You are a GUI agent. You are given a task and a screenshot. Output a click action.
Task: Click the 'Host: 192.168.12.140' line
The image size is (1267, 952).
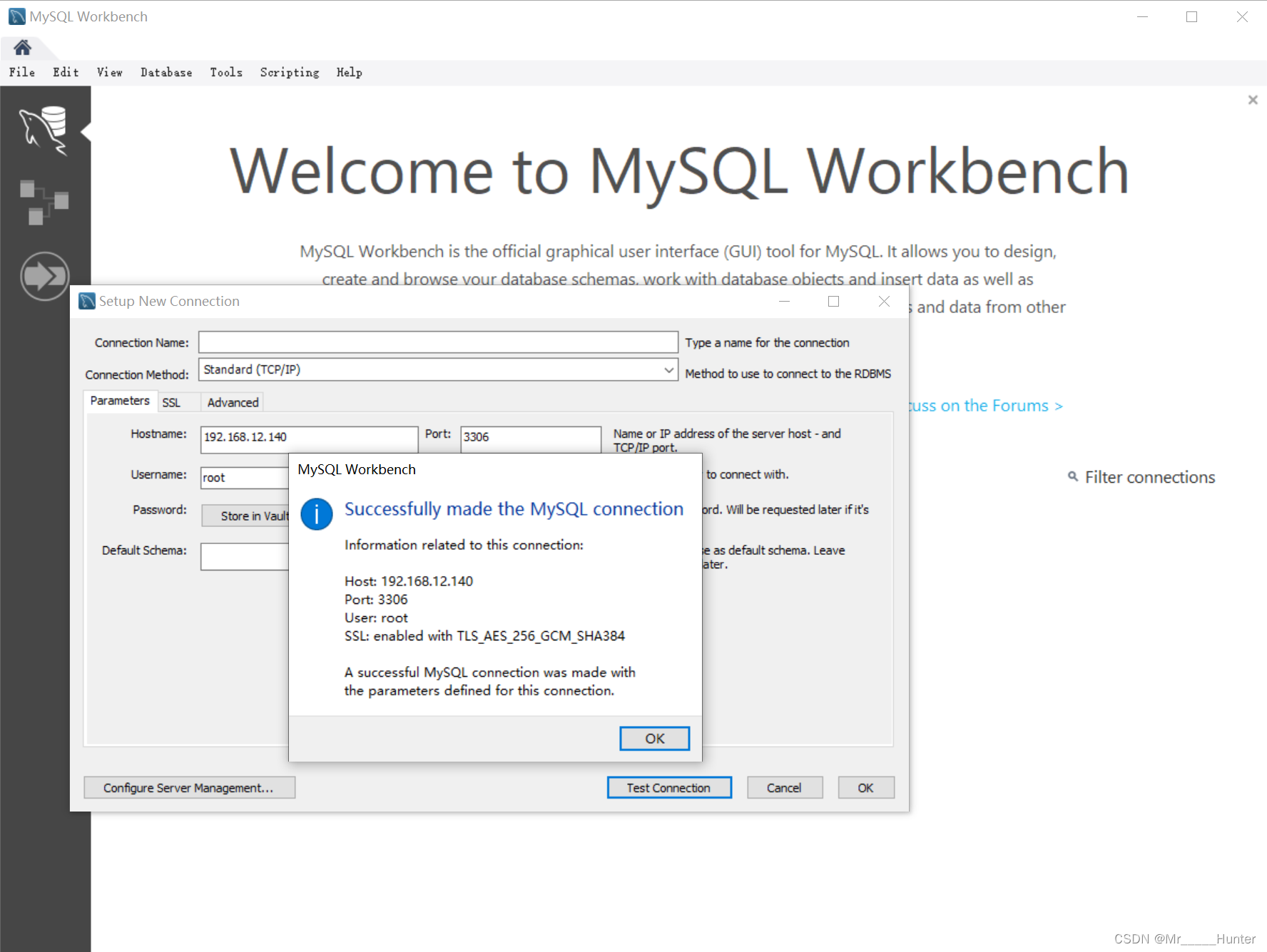click(x=409, y=581)
